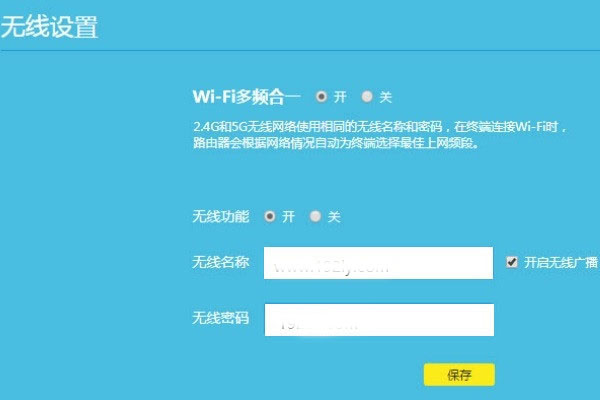Click 开 text label in 无线功能 row
This screenshot has height=400, width=600.
tap(289, 217)
